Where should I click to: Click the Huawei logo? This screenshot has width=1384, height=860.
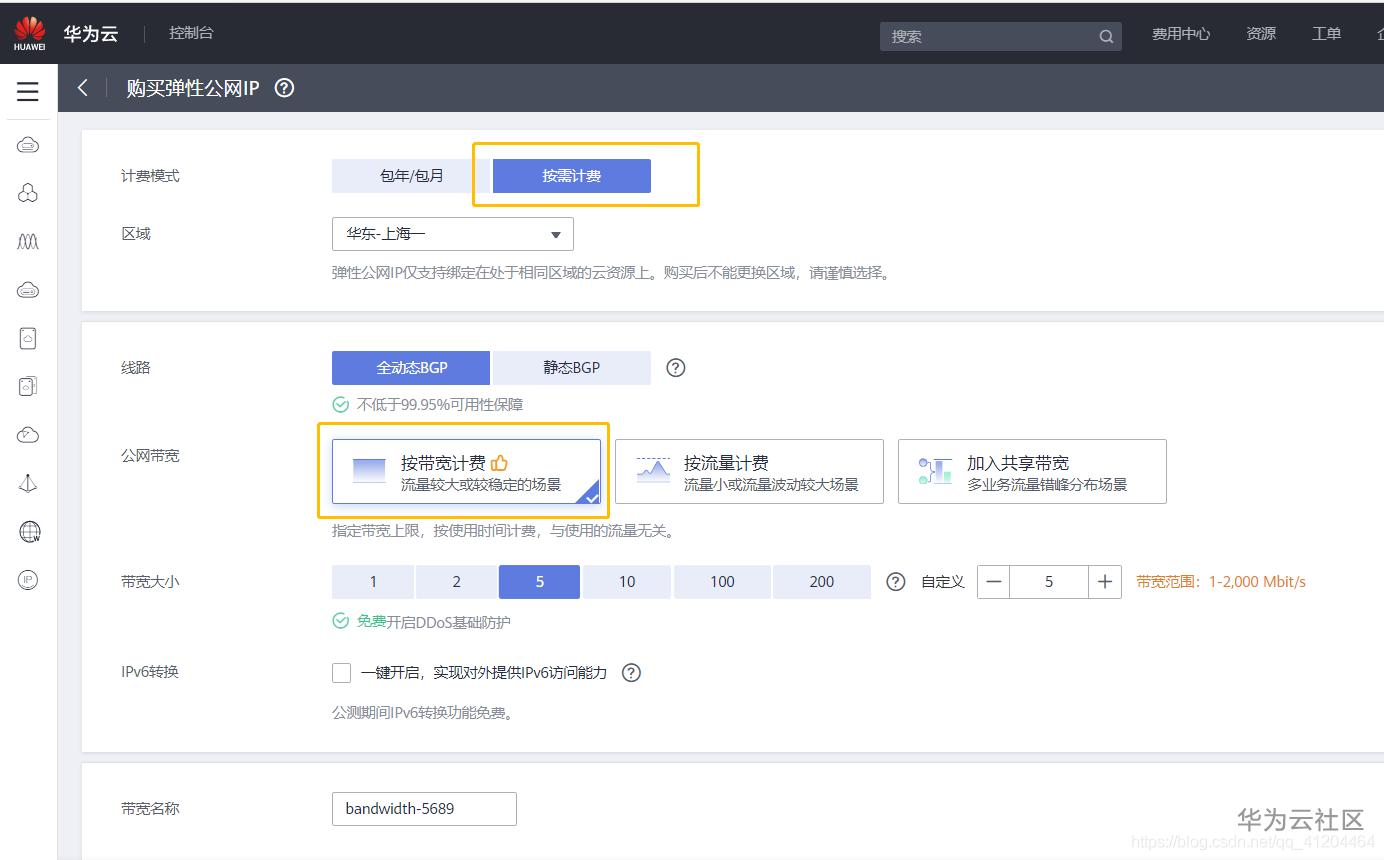30,33
